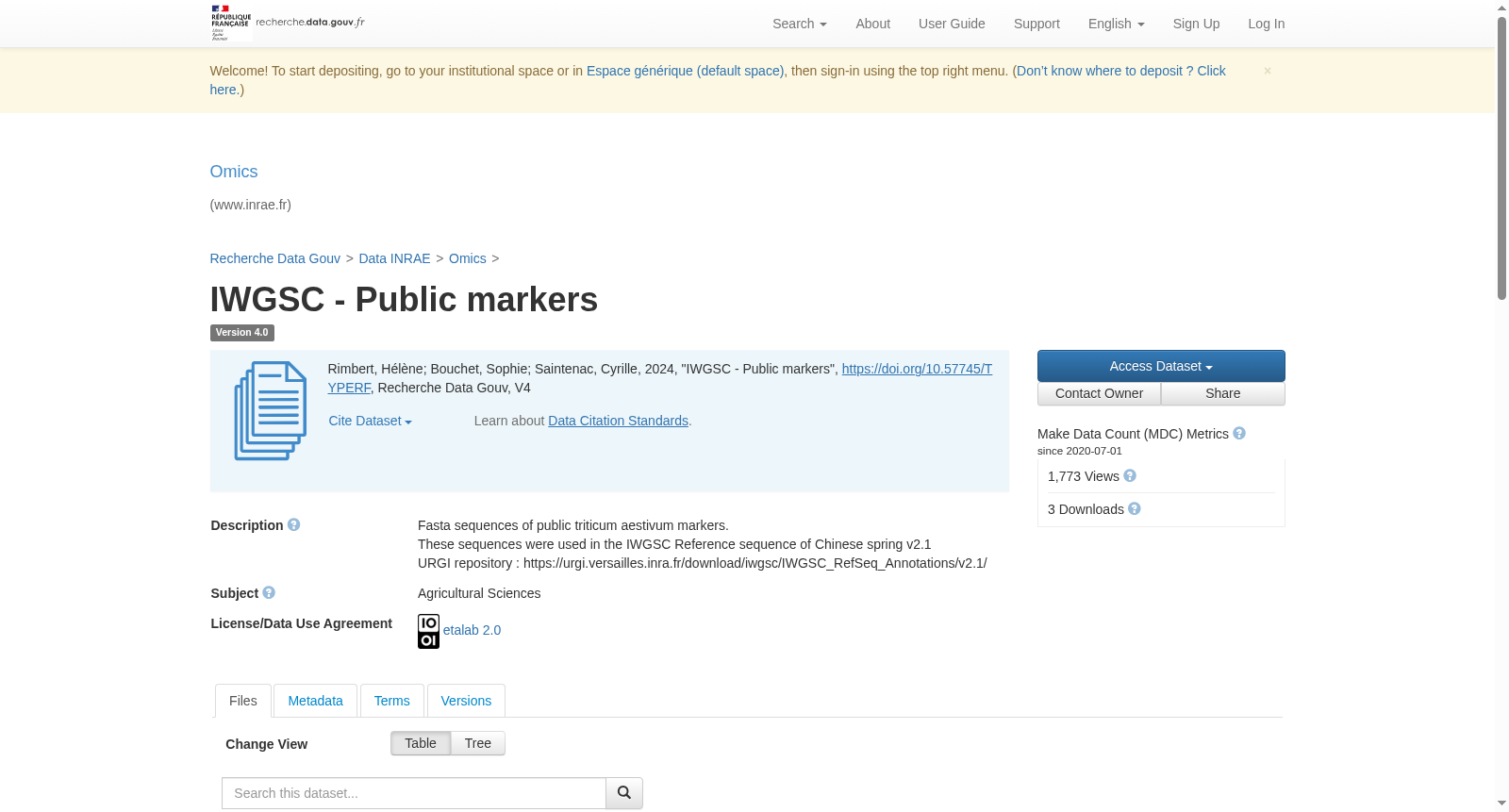Click the help icon beside 3 Downloads
1509x812 pixels.
1135,509
